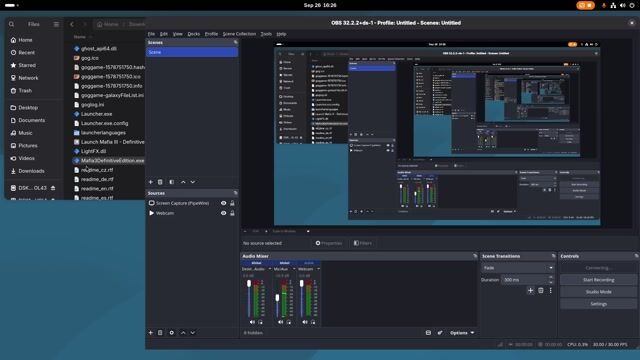Click the Desktop Audio volume fader
The height and width of the screenshot is (360, 640).
point(249,283)
